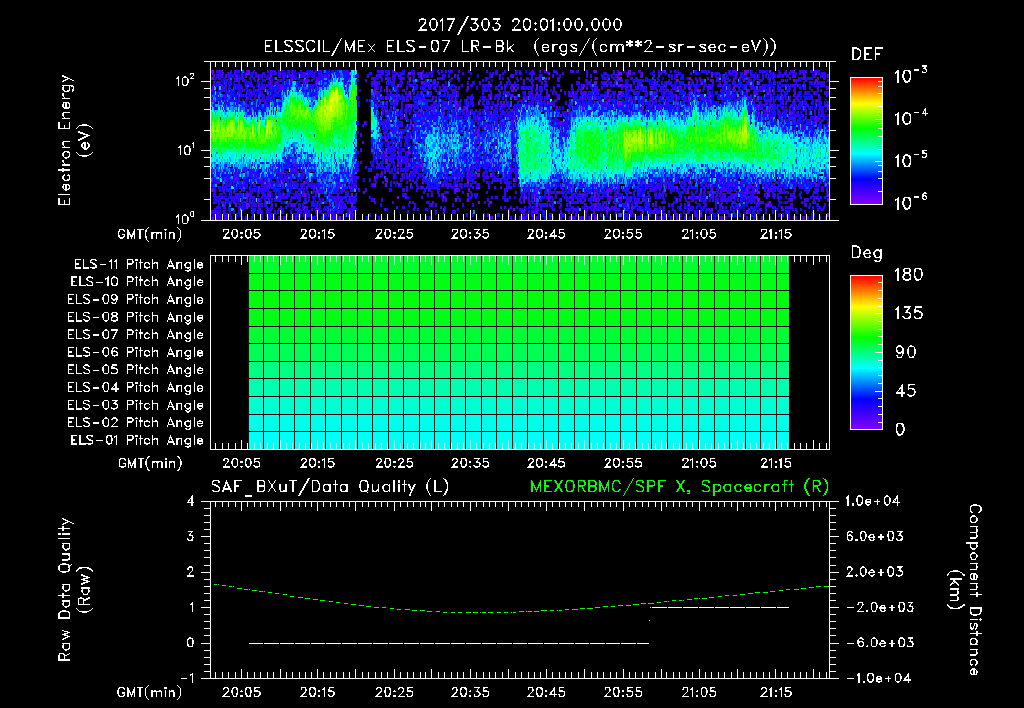The height and width of the screenshot is (708, 1024).
Task: Select the ELSSCIL/MEx ELS-07 LR-Bk title
Action: [389, 47]
